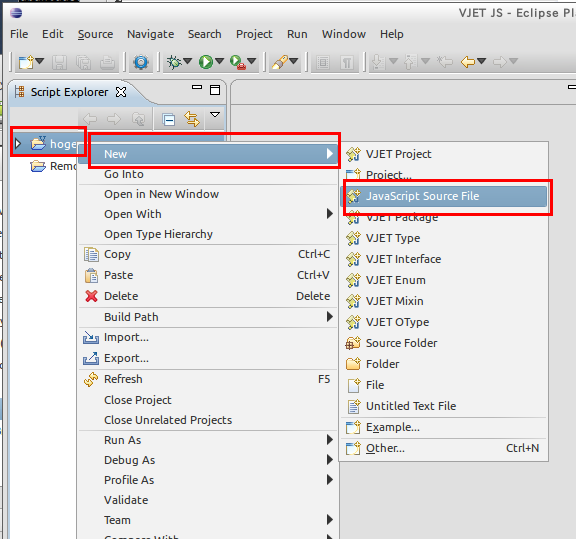
Task: Click the Next Annotation icon
Action: coord(378,62)
